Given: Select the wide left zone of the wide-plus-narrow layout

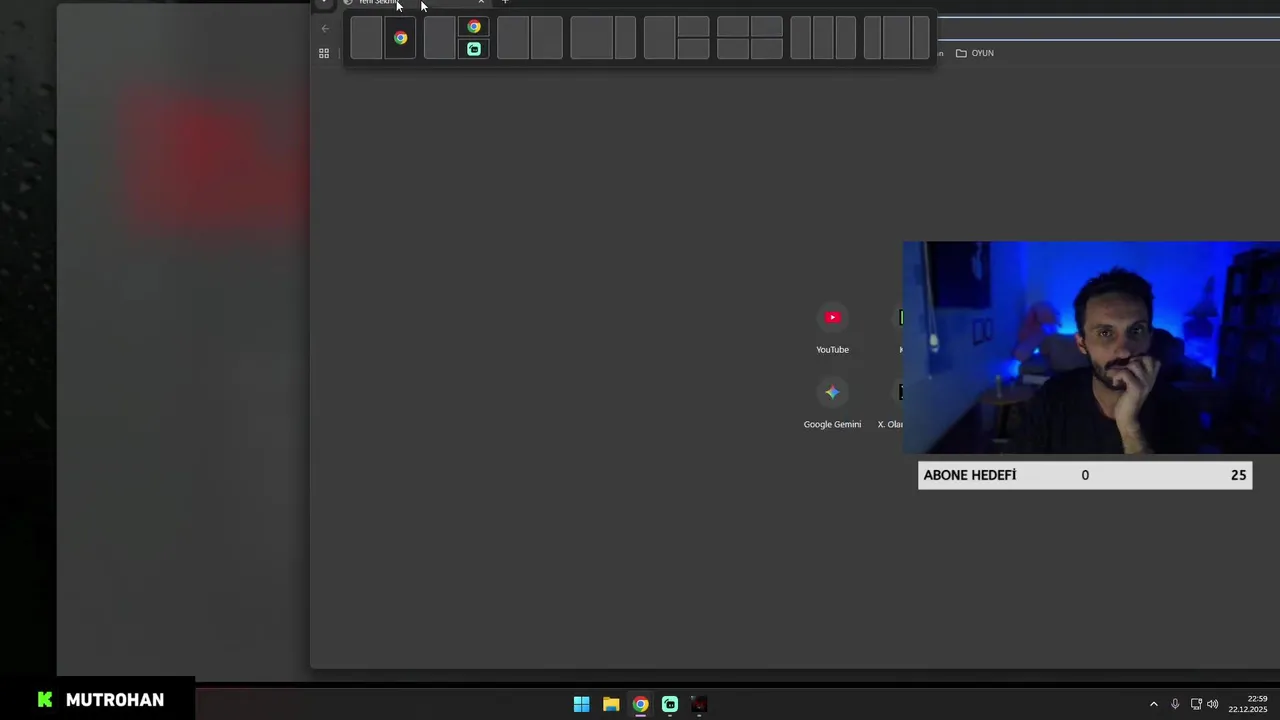Looking at the screenshot, I should [x=592, y=38].
